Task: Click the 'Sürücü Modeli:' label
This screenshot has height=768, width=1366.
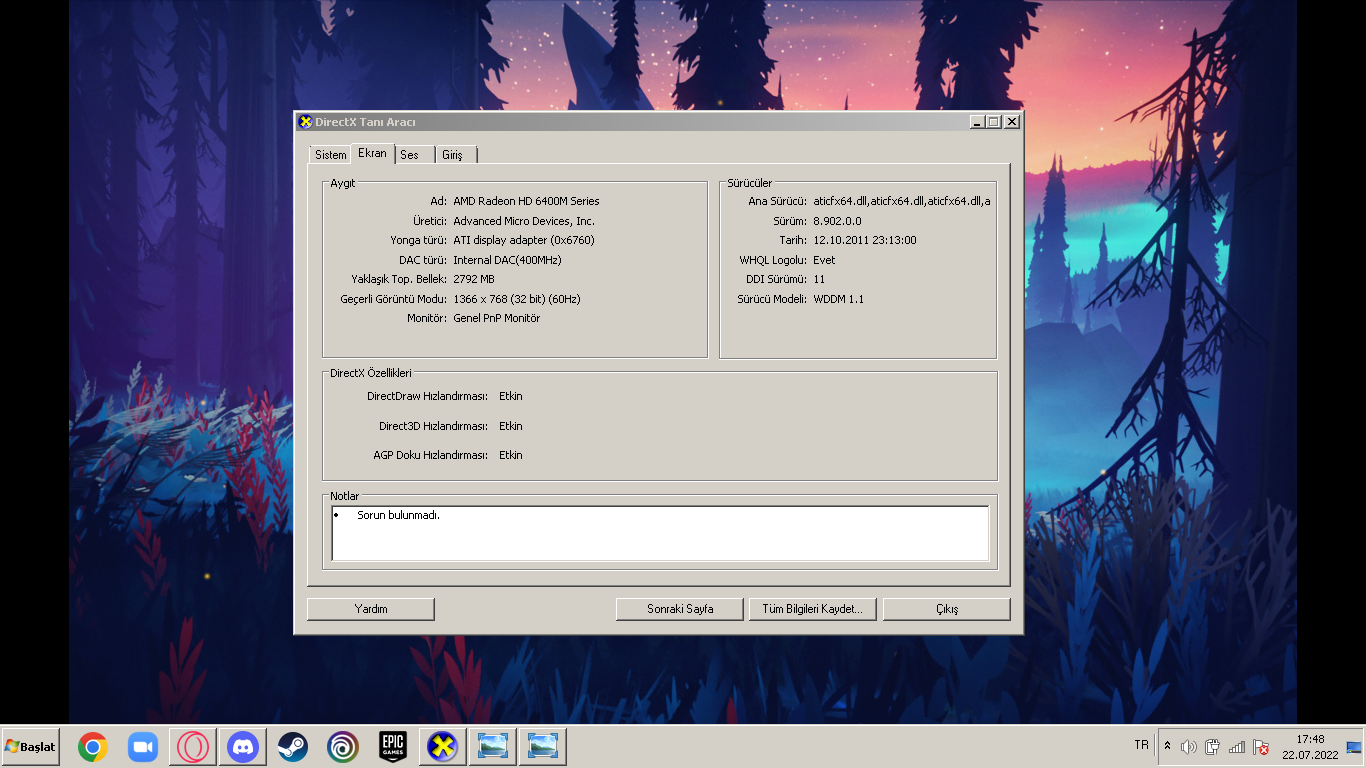Action: click(772, 299)
